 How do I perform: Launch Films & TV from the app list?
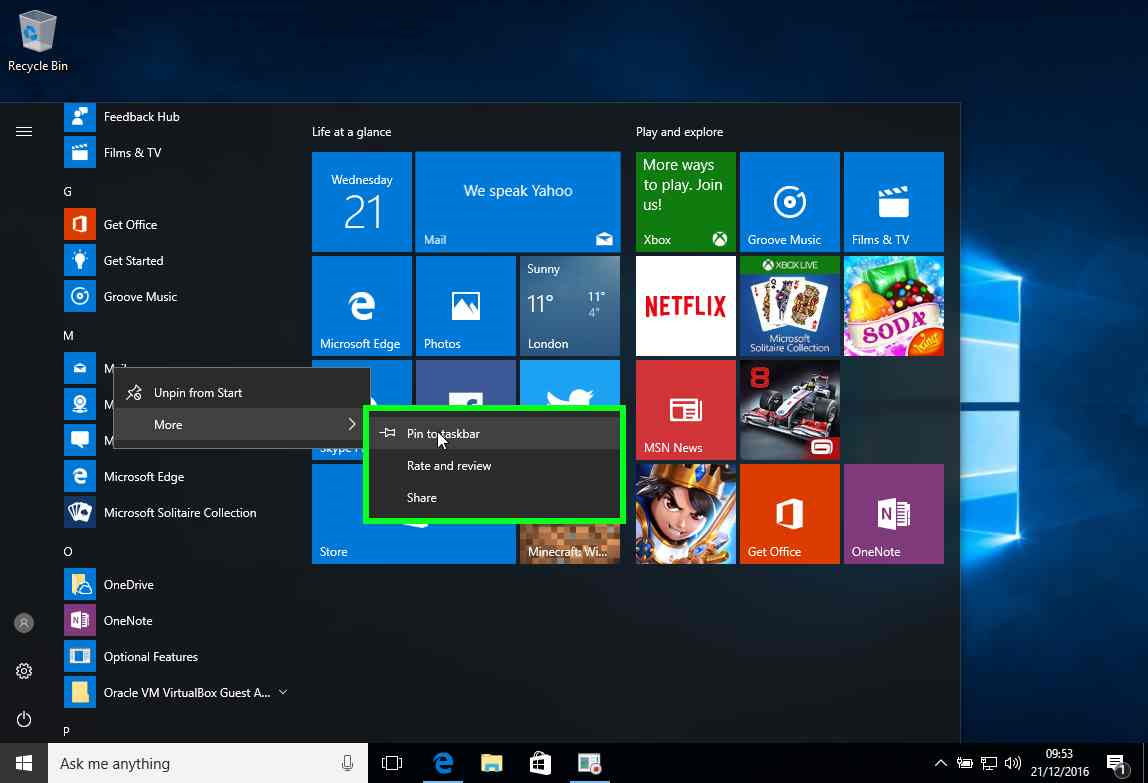113,153
